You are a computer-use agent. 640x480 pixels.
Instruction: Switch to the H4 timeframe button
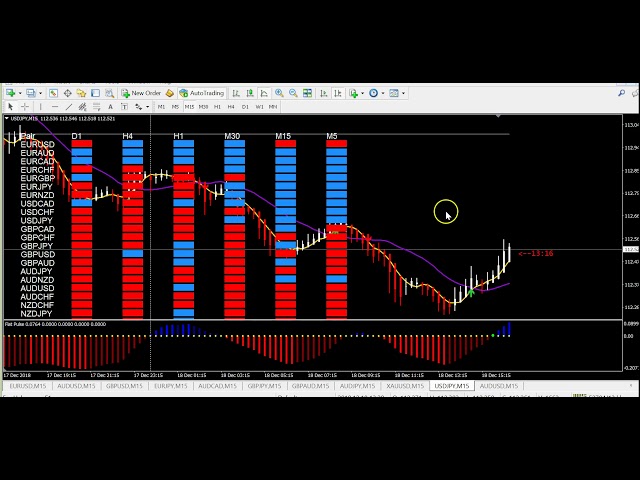(231, 106)
